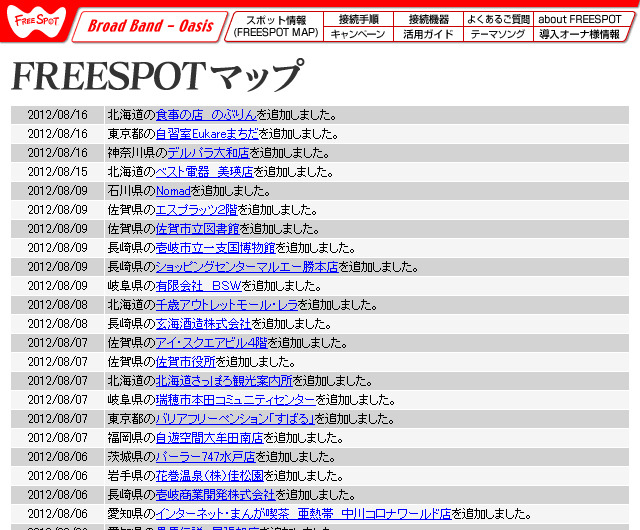This screenshot has width=640, height=530.
Task: Open ショッピングセンターマルエー勝本店 link
Action: coord(247,267)
